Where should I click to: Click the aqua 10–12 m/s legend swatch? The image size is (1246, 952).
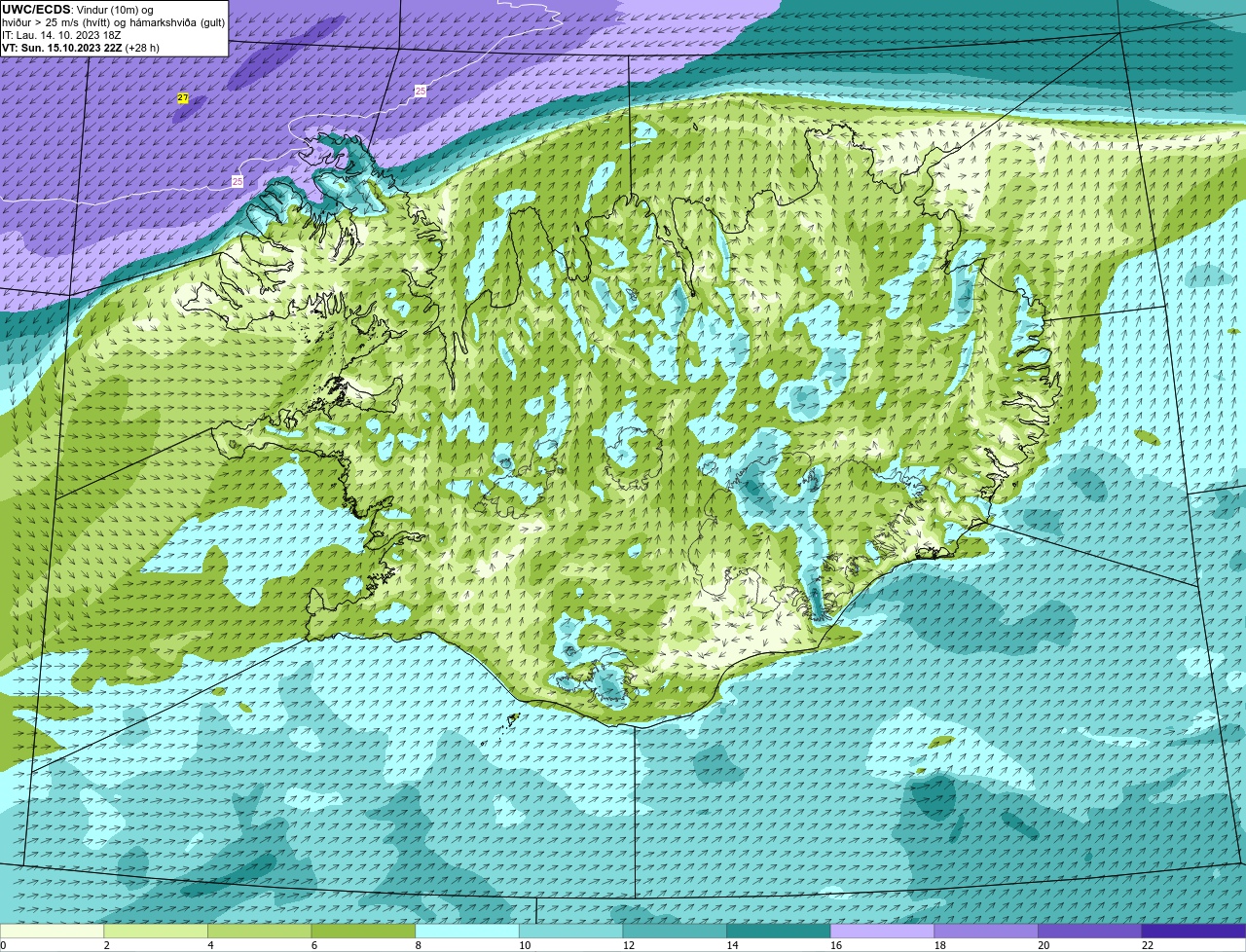tap(571, 931)
